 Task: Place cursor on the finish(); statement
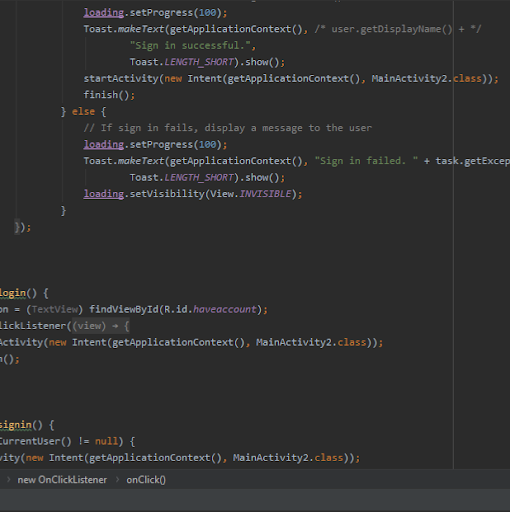[109, 95]
